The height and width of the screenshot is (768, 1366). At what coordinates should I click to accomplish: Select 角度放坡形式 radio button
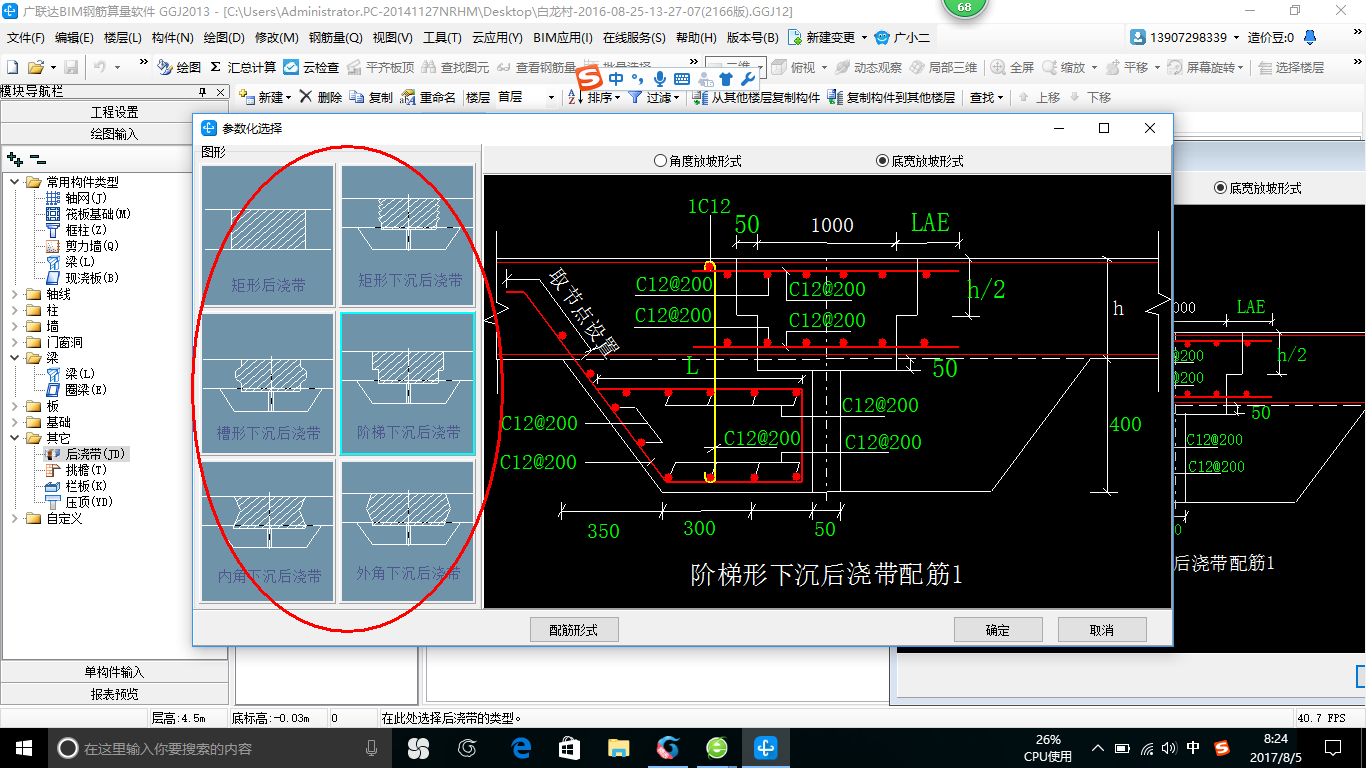(x=660, y=161)
